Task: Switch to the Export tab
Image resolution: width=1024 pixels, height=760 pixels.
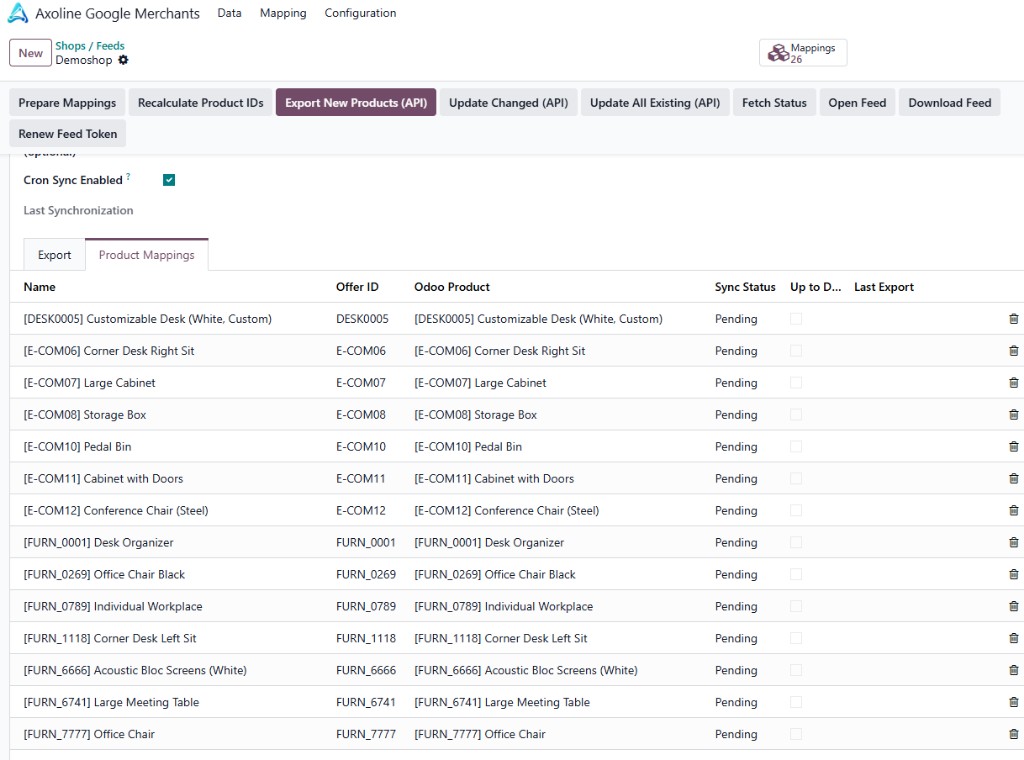Action: (x=54, y=255)
